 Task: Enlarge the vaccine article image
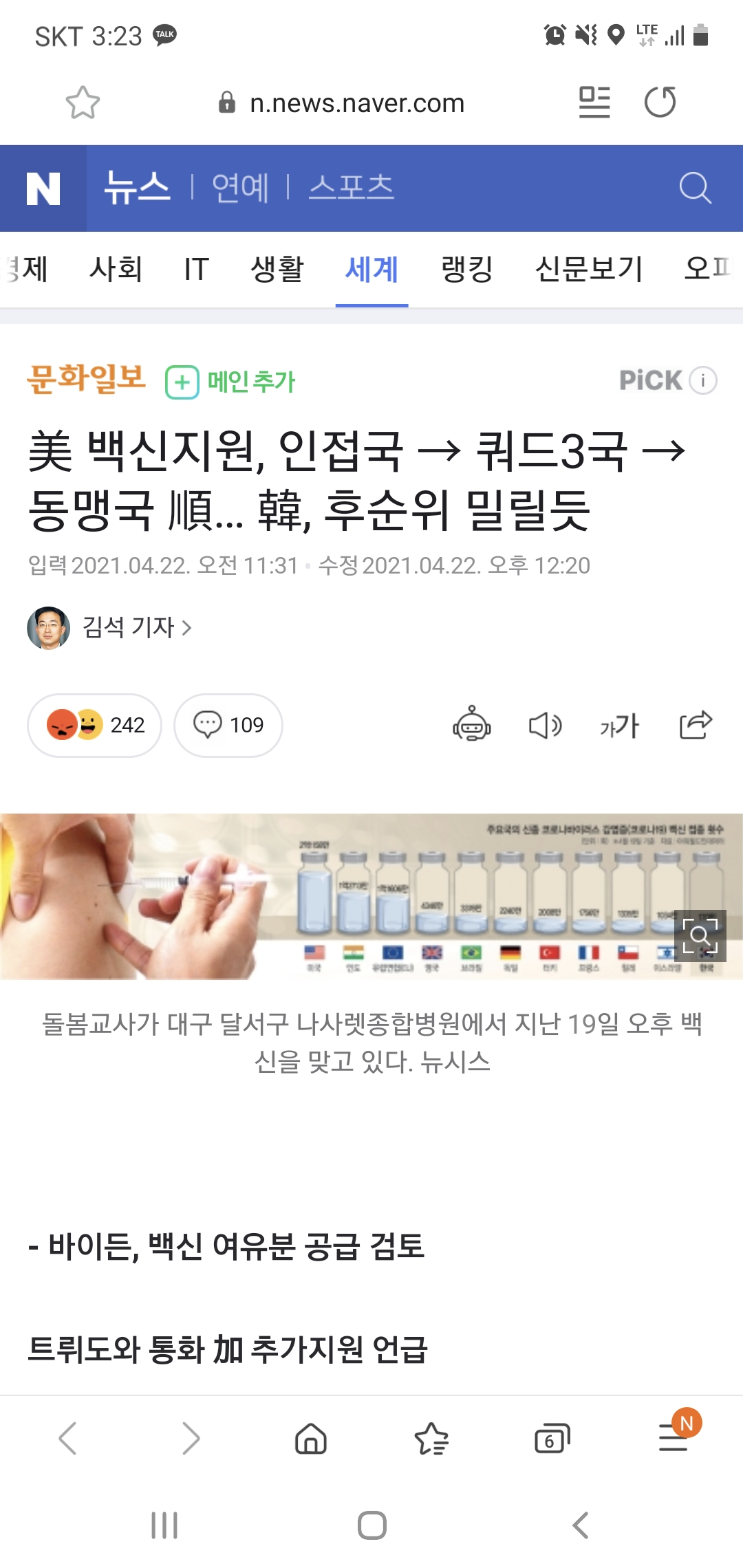pyautogui.click(x=700, y=936)
